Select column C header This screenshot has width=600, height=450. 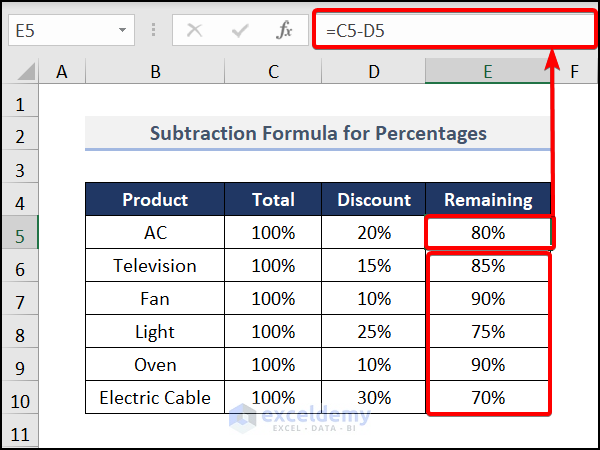[x=273, y=71]
